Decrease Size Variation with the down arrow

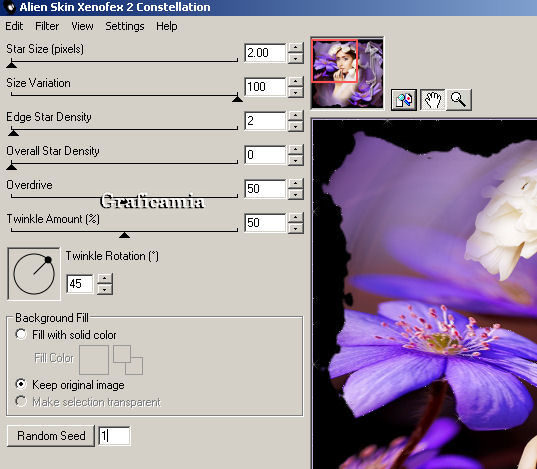point(296,92)
